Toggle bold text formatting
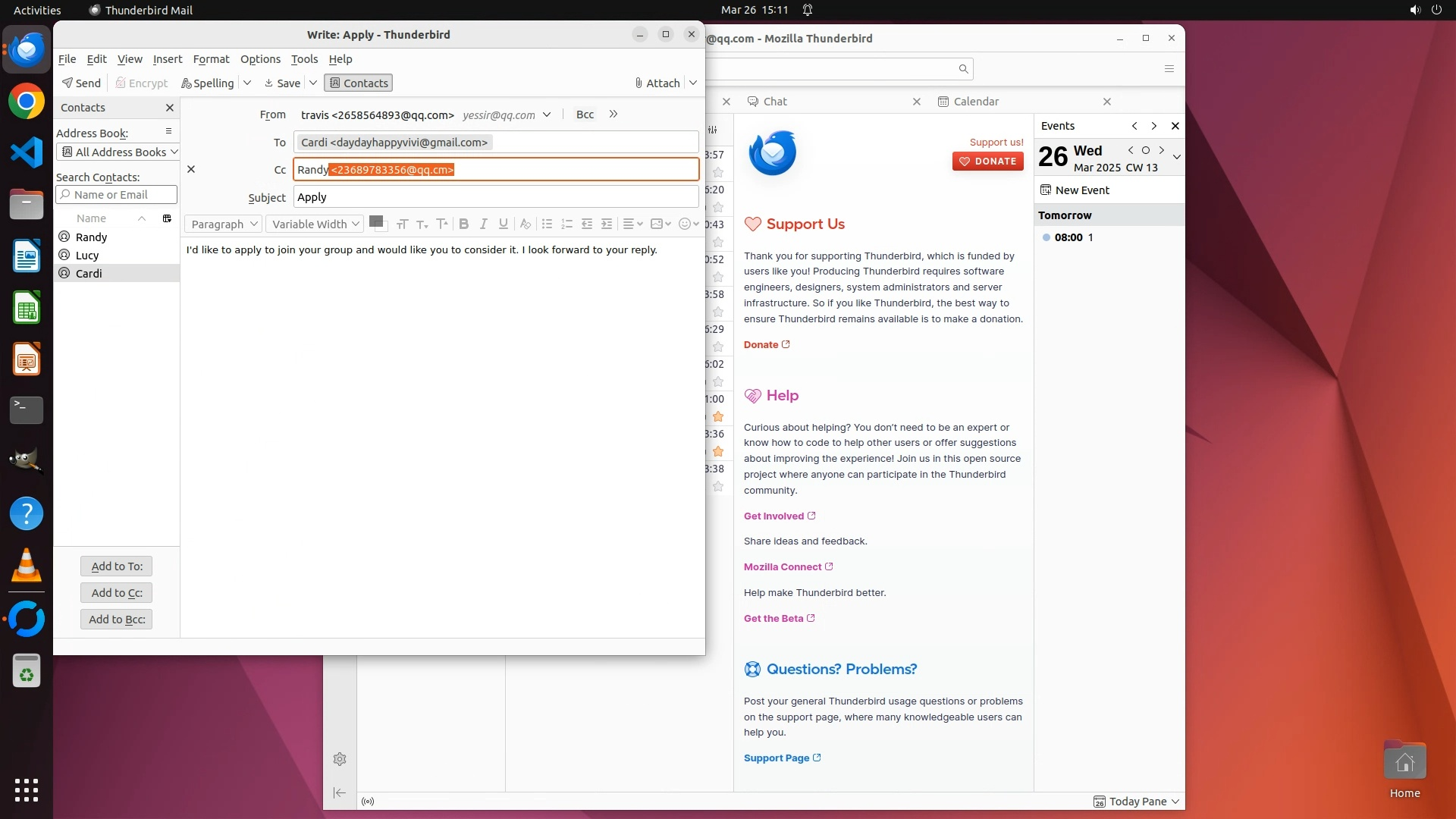This screenshot has width=1456, height=819. coord(463,224)
